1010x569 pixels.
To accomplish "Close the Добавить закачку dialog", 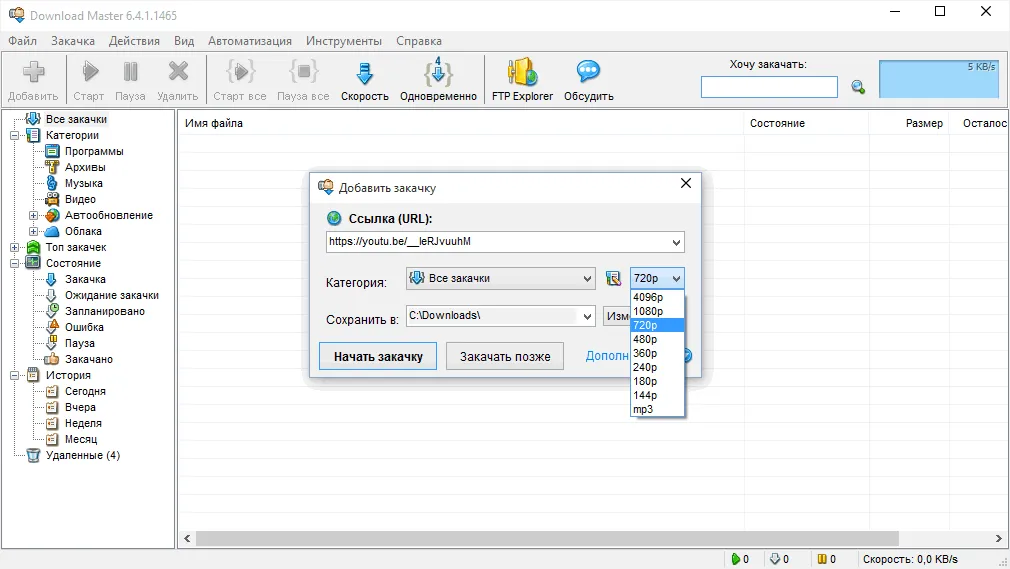I will [x=686, y=184].
